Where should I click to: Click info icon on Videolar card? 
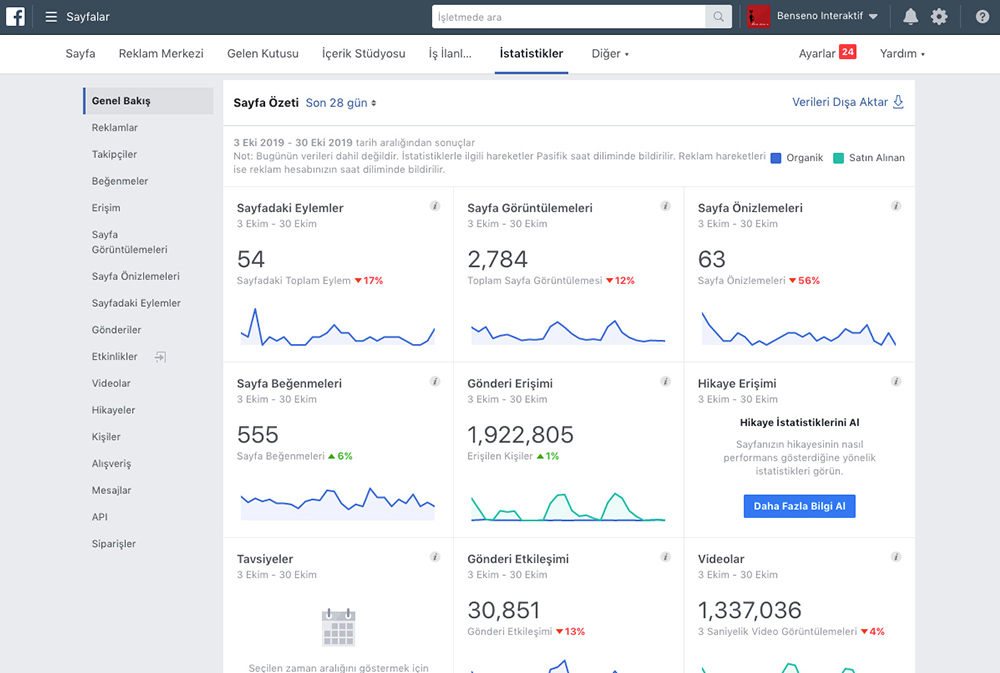click(895, 556)
